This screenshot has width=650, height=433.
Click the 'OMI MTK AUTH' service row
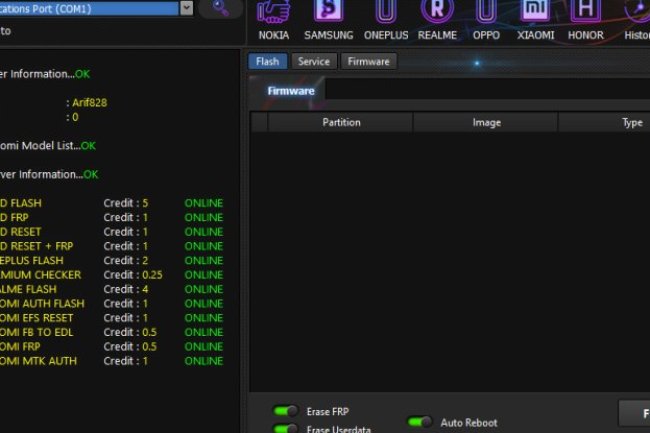(111, 361)
